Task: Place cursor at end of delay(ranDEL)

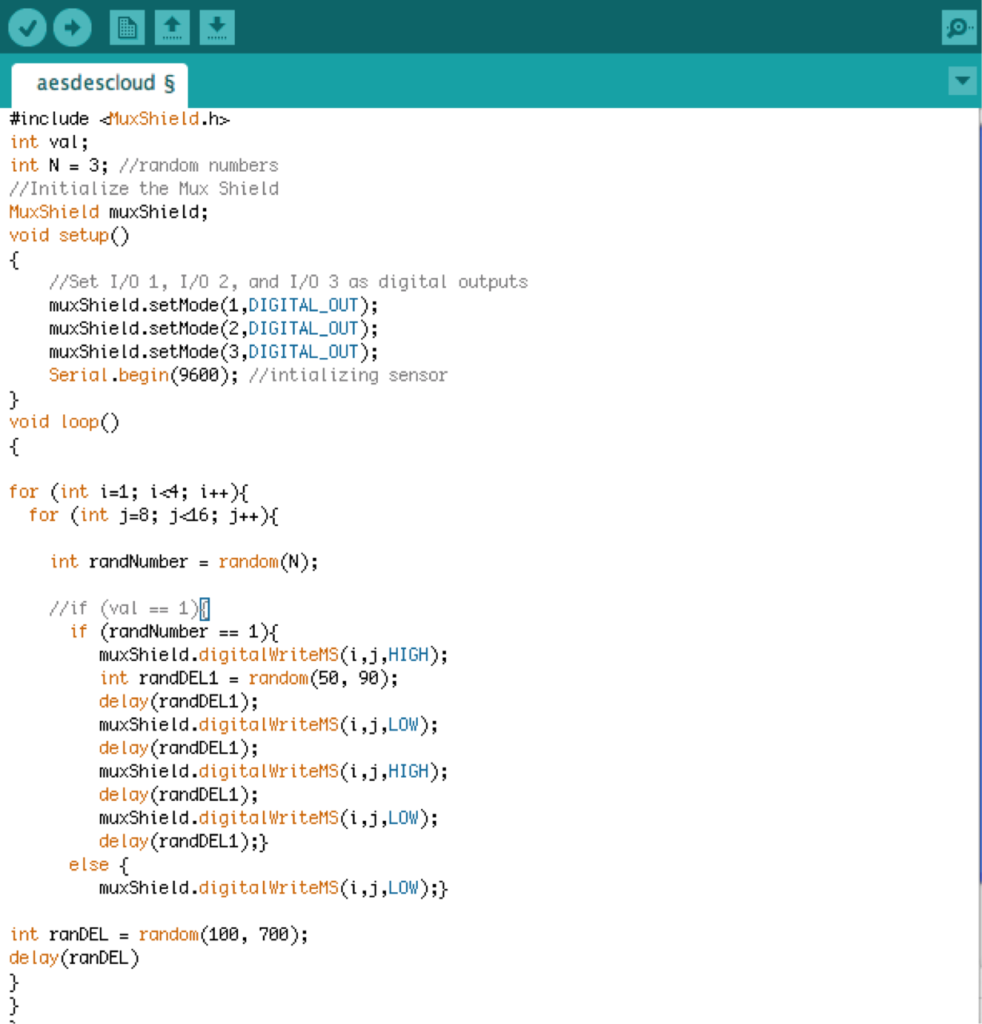Action: coord(140,958)
